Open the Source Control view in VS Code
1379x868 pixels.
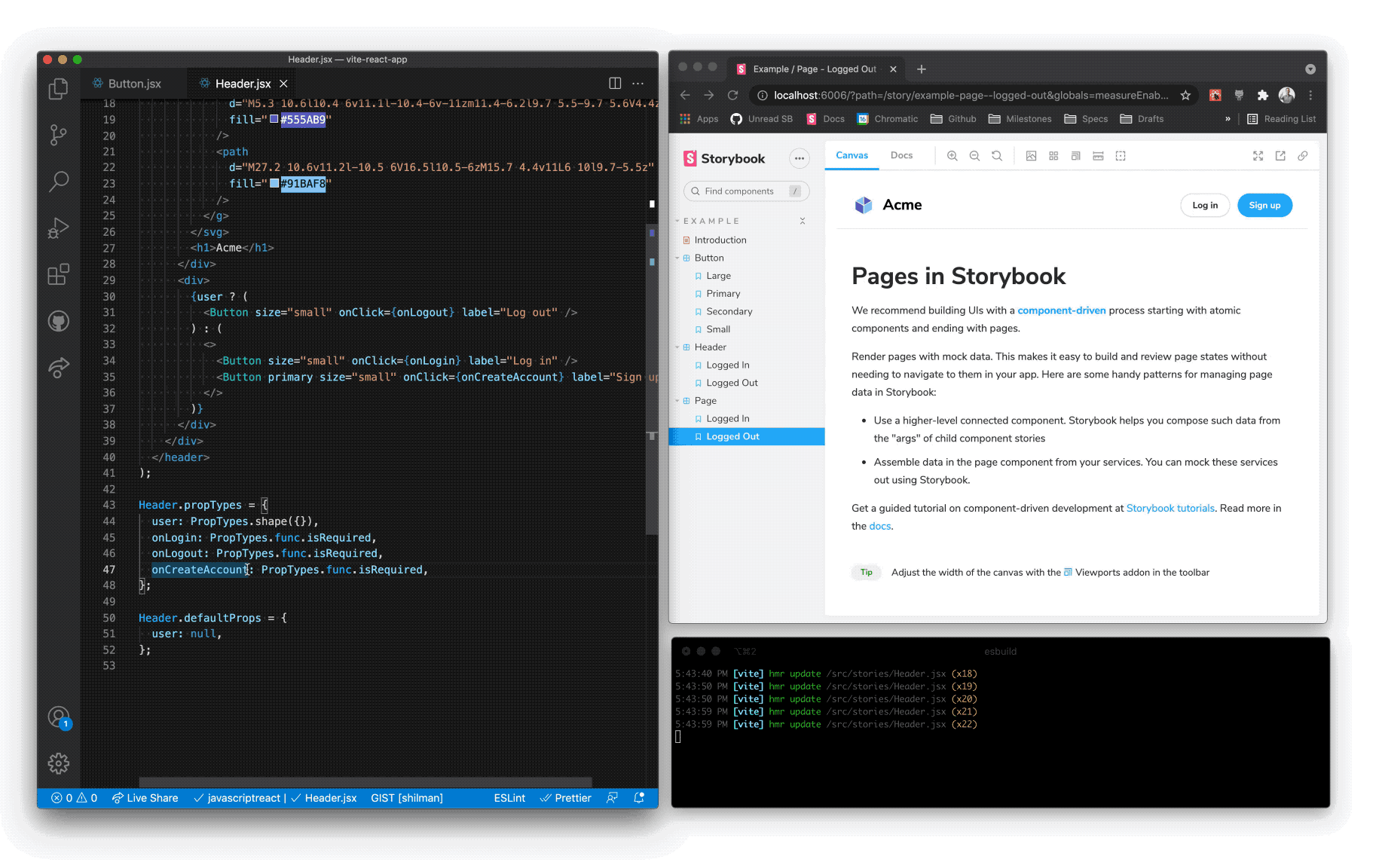[x=58, y=135]
